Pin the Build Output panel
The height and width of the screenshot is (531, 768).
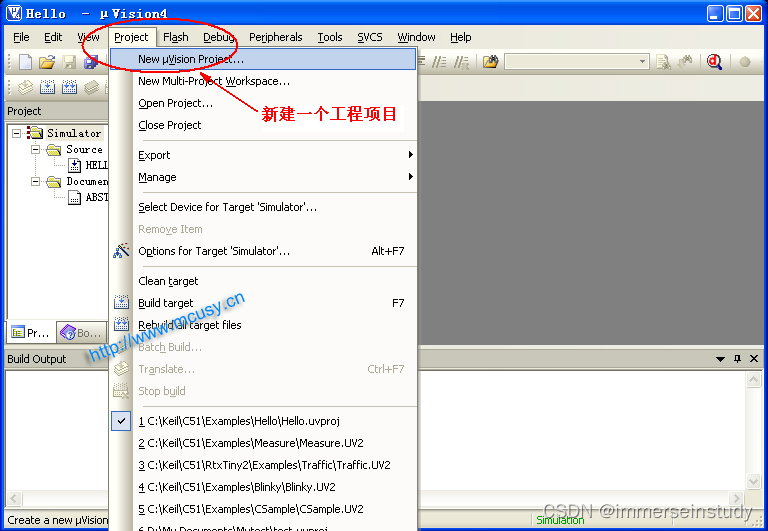(737, 359)
